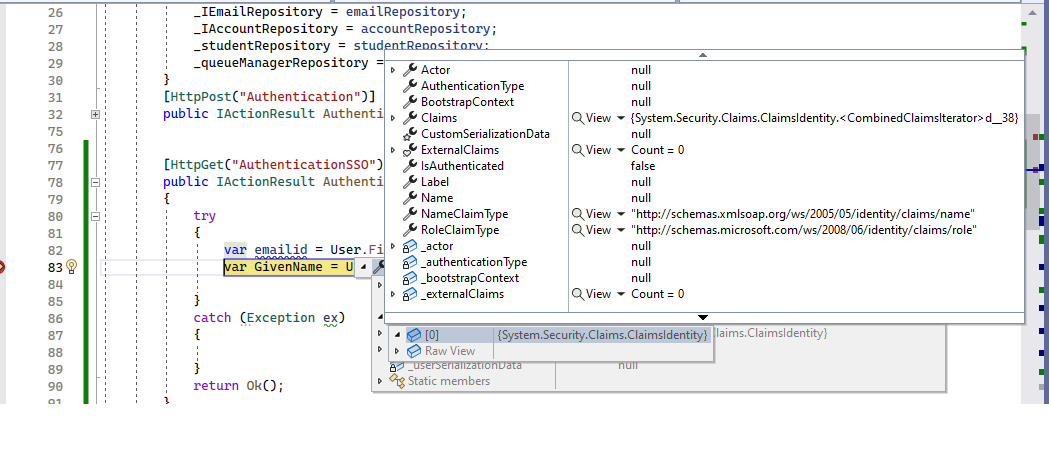1049x460 pixels.
Task: Collapse the [0] ClaimsIdentity entry
Action: pyautogui.click(x=397, y=335)
